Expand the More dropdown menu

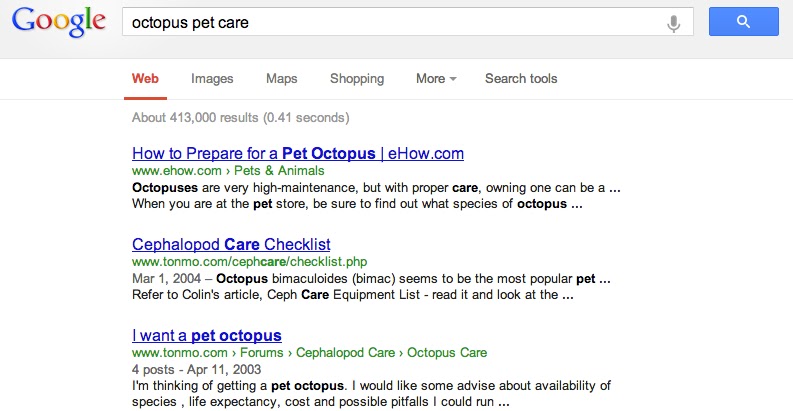(436, 78)
